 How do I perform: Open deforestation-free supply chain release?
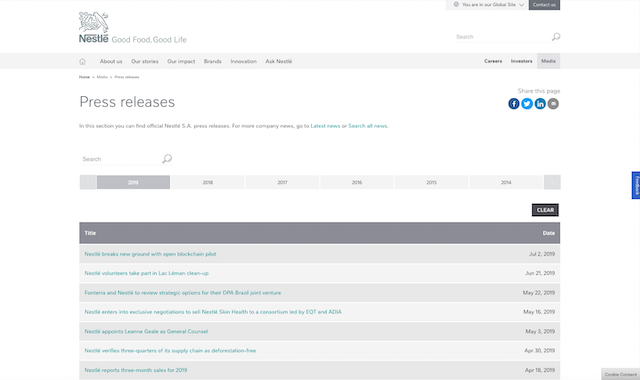coord(170,351)
